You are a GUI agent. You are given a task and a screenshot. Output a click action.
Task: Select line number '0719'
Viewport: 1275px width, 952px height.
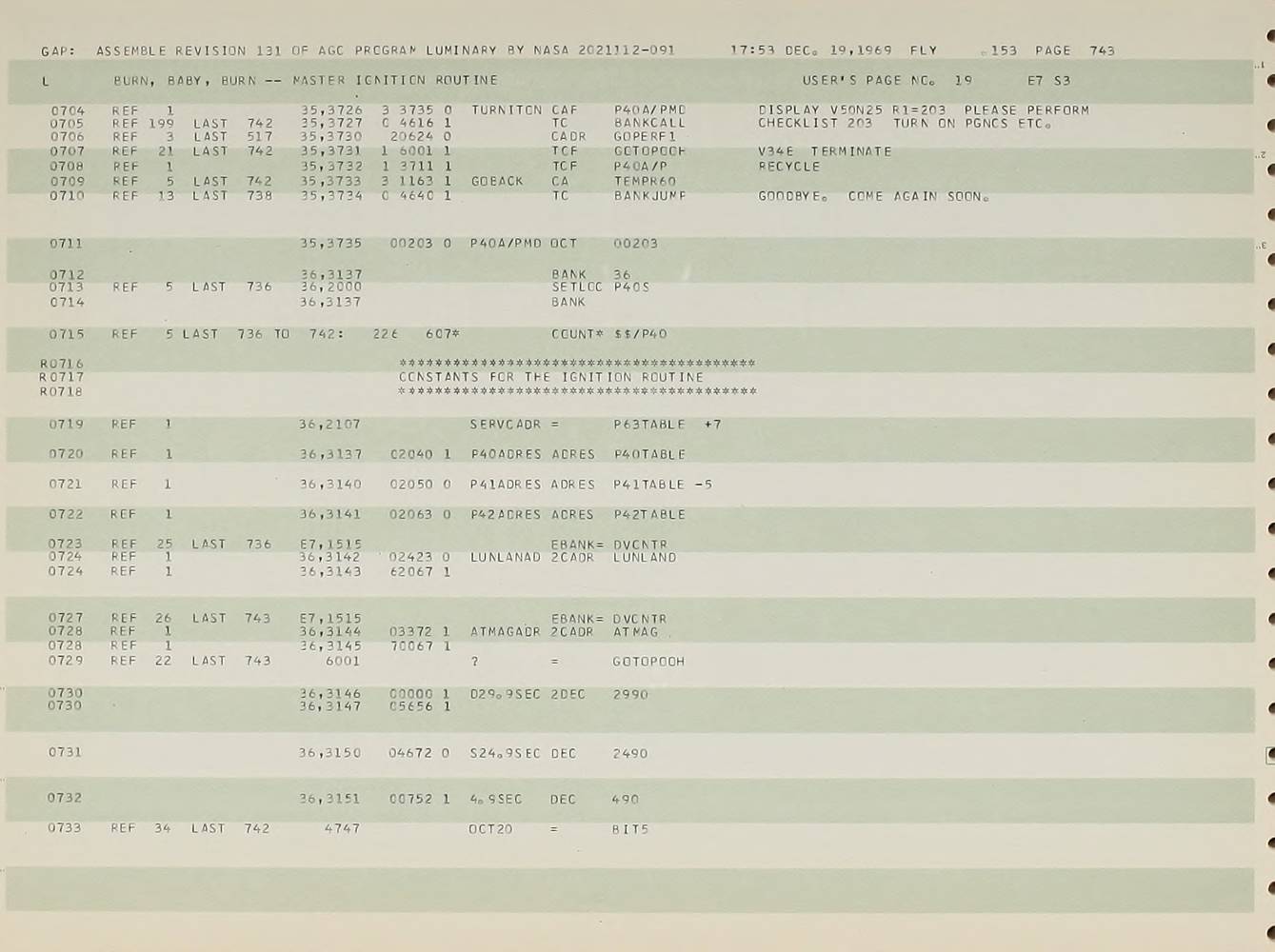tap(66, 425)
